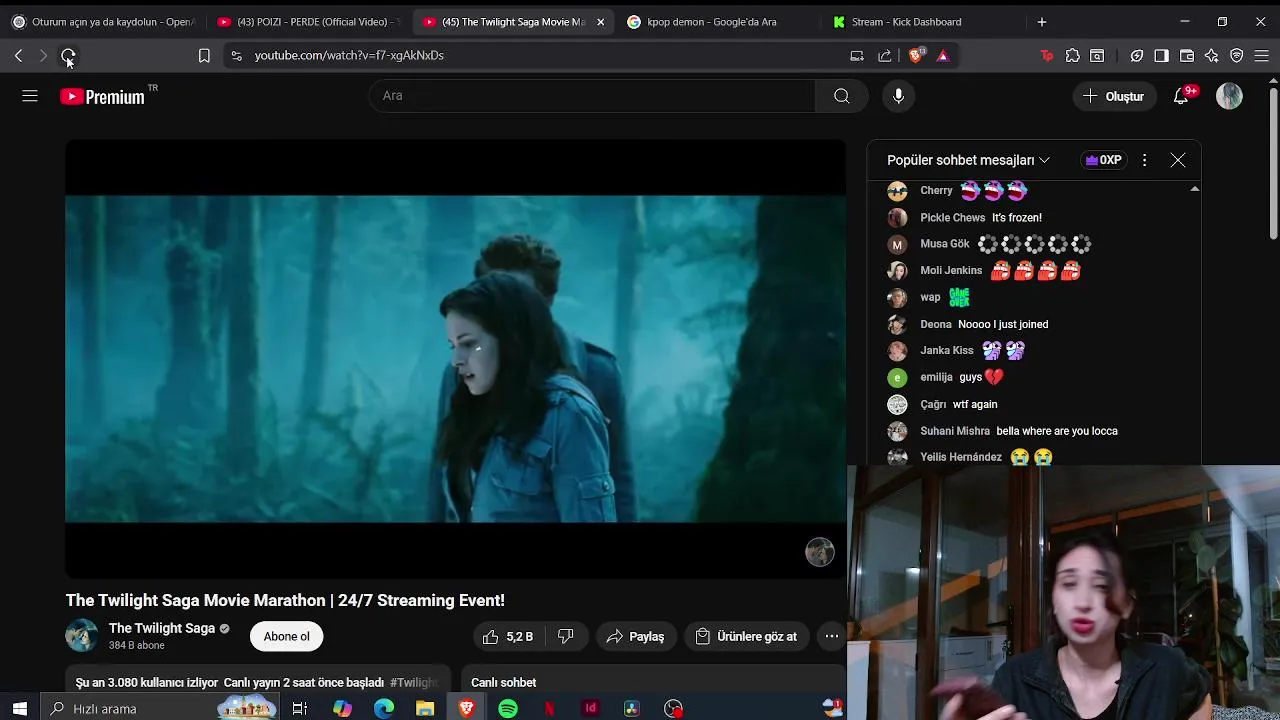Open the account avatar menu
Screen dimensions: 1280x720
1229,96
